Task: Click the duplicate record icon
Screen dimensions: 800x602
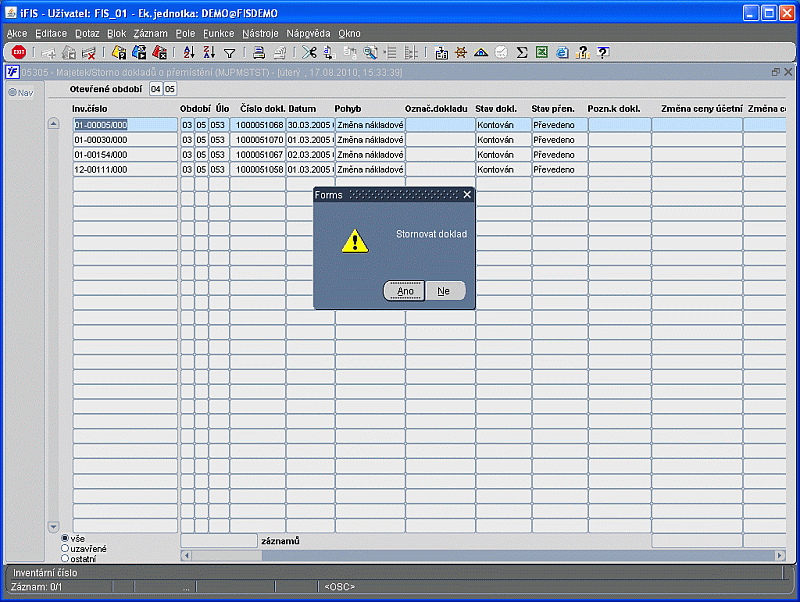Action: point(69,53)
